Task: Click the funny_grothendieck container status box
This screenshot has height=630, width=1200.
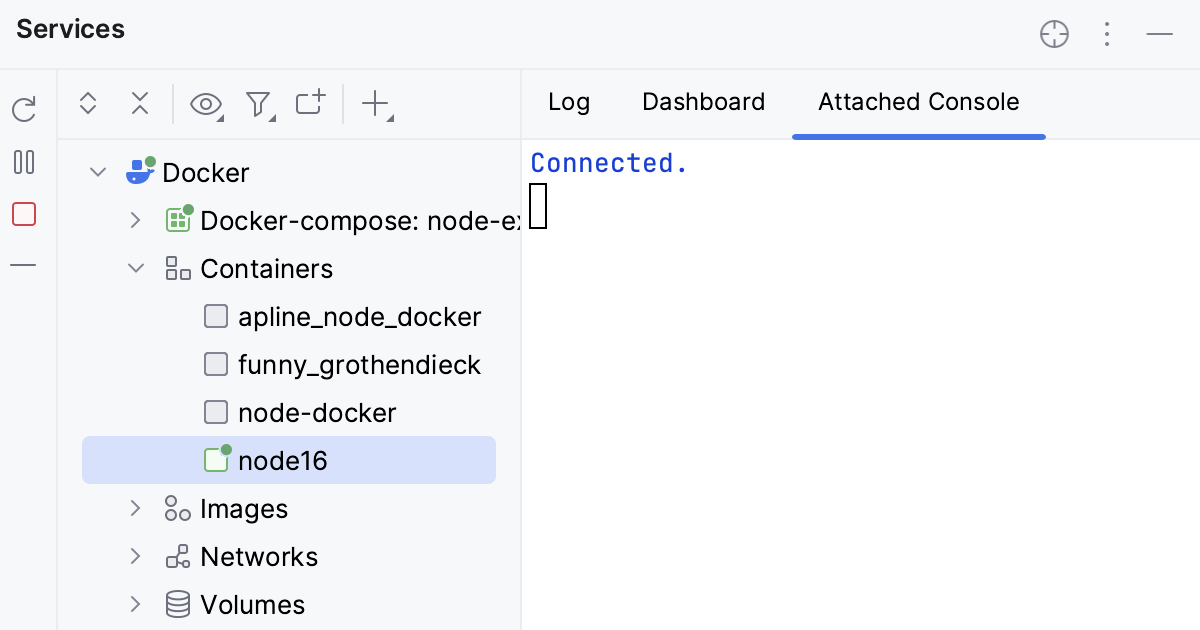Action: (216, 364)
